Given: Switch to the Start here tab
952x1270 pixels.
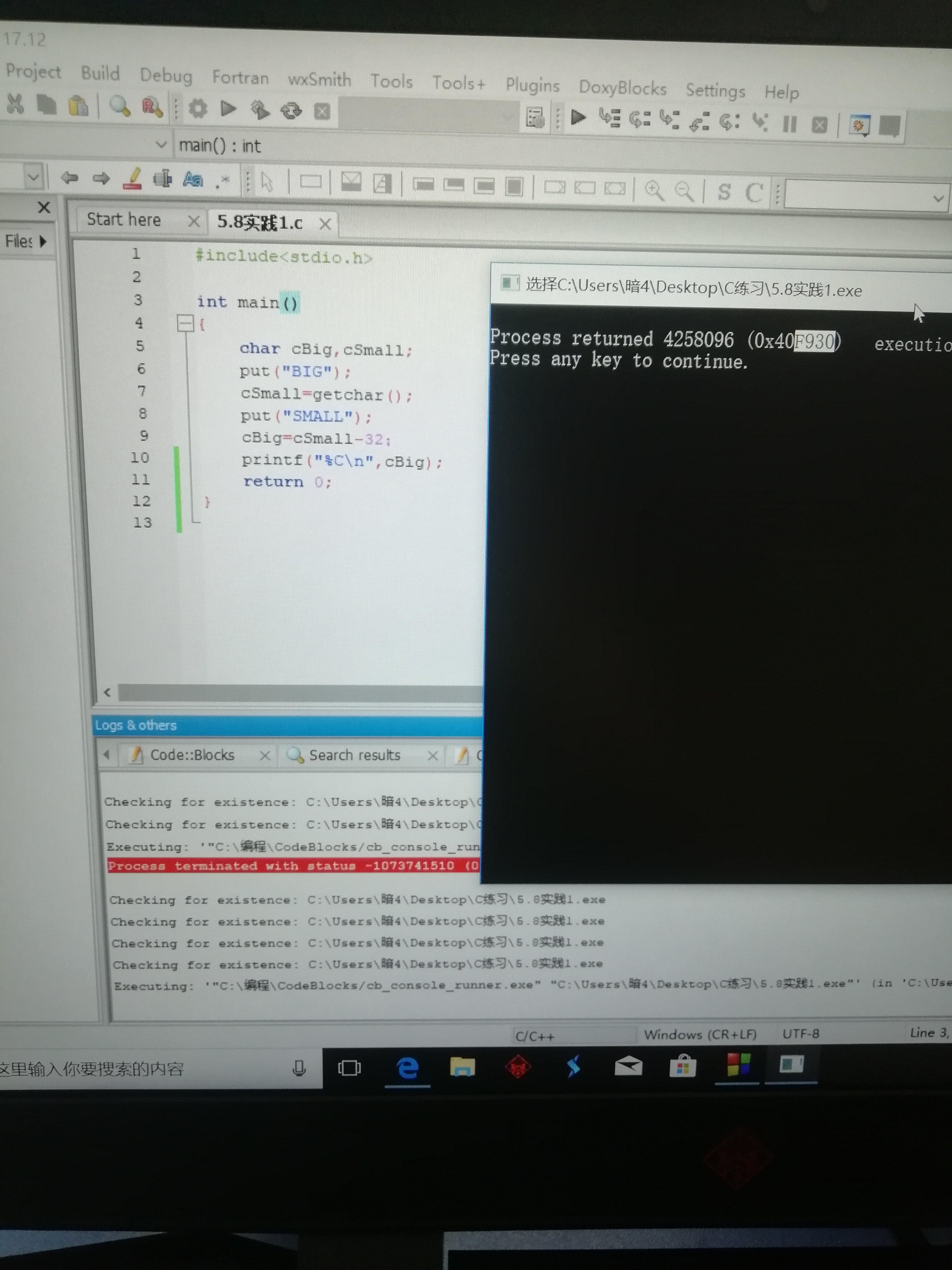Looking at the screenshot, I should point(124,220).
